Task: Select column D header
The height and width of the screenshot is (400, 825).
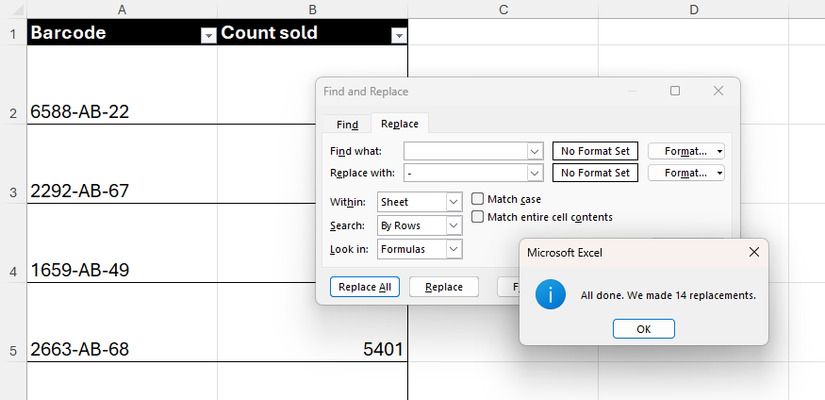Action: coord(693,9)
